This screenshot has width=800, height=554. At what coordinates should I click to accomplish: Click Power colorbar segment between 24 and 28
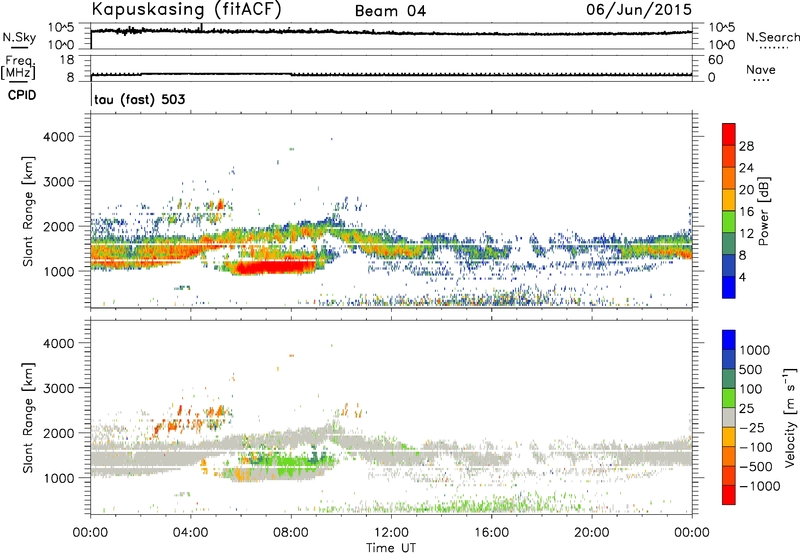(x=729, y=156)
